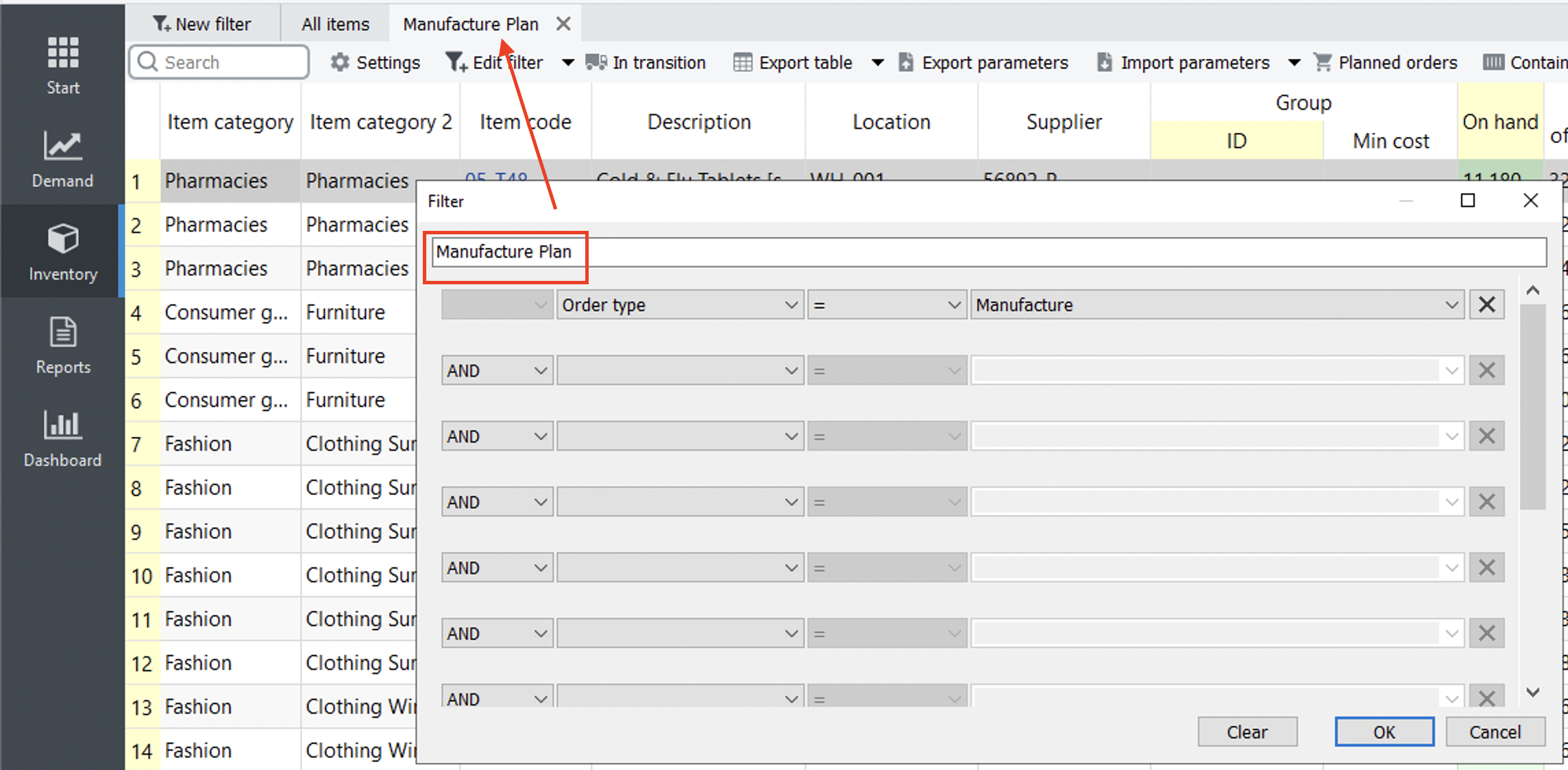
Task: Open Planned orders cart button
Action: 1386,62
